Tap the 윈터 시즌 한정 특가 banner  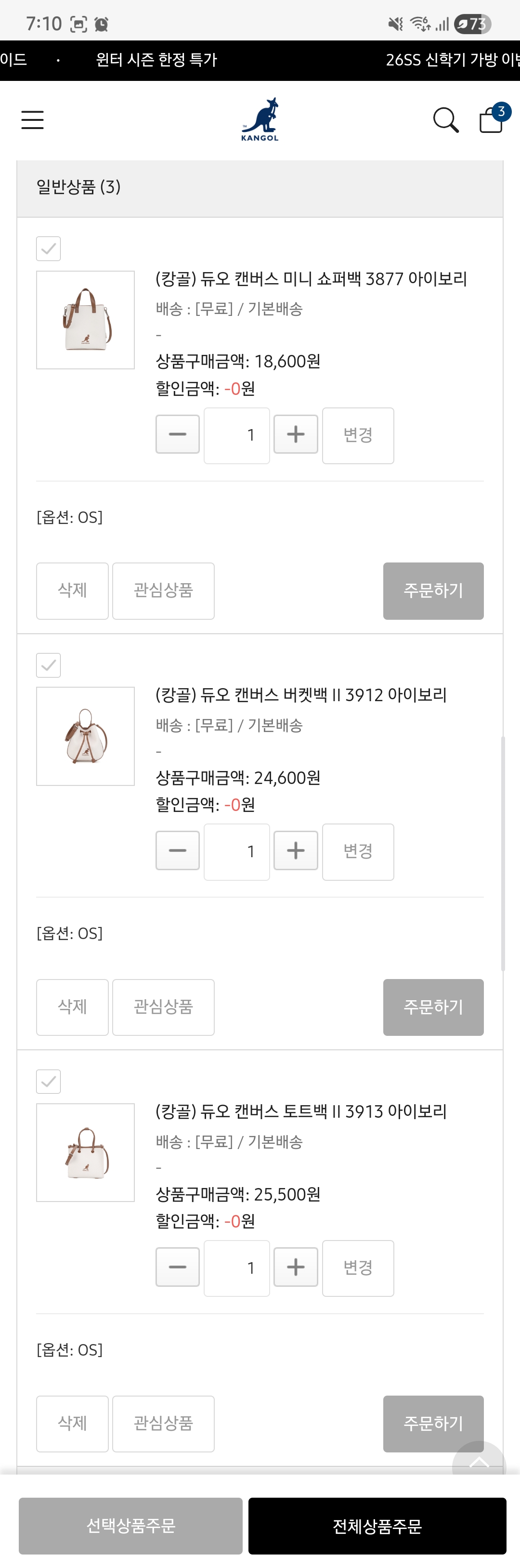click(156, 60)
